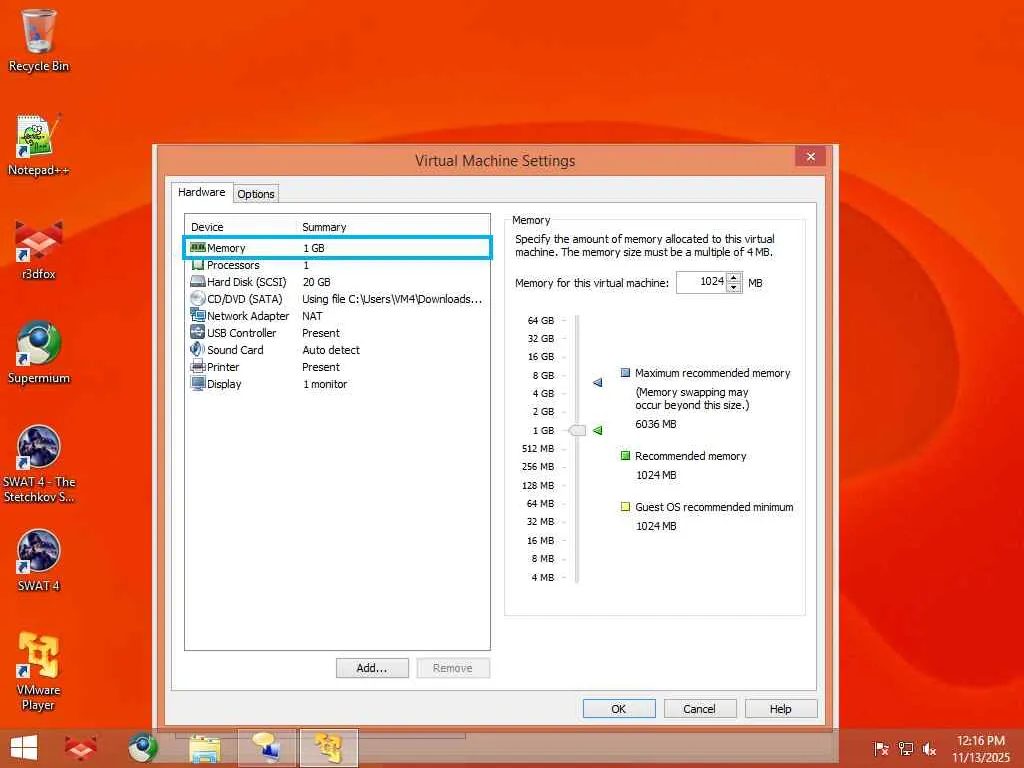Select the 'NAT' network adapter summary
Viewport: 1024px width, 768px height.
pos(312,315)
